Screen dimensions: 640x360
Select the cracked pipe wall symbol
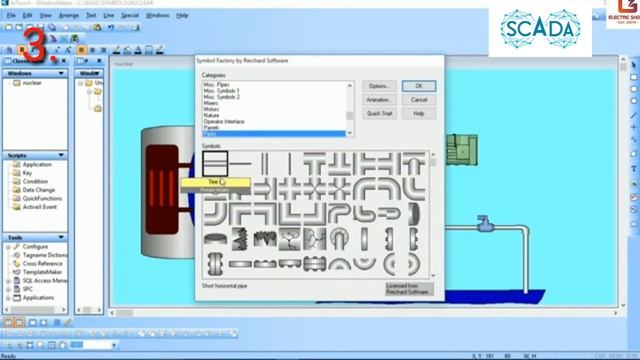(290, 239)
